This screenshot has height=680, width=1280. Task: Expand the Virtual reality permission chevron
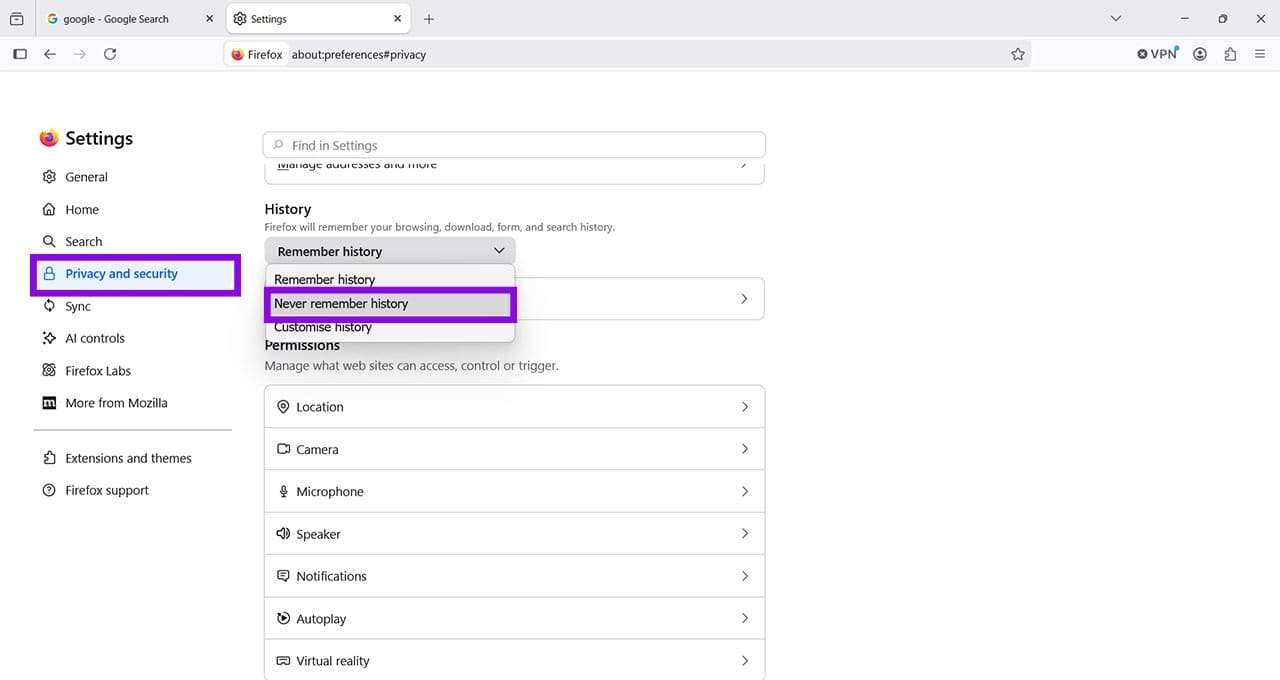pyautogui.click(x=745, y=661)
